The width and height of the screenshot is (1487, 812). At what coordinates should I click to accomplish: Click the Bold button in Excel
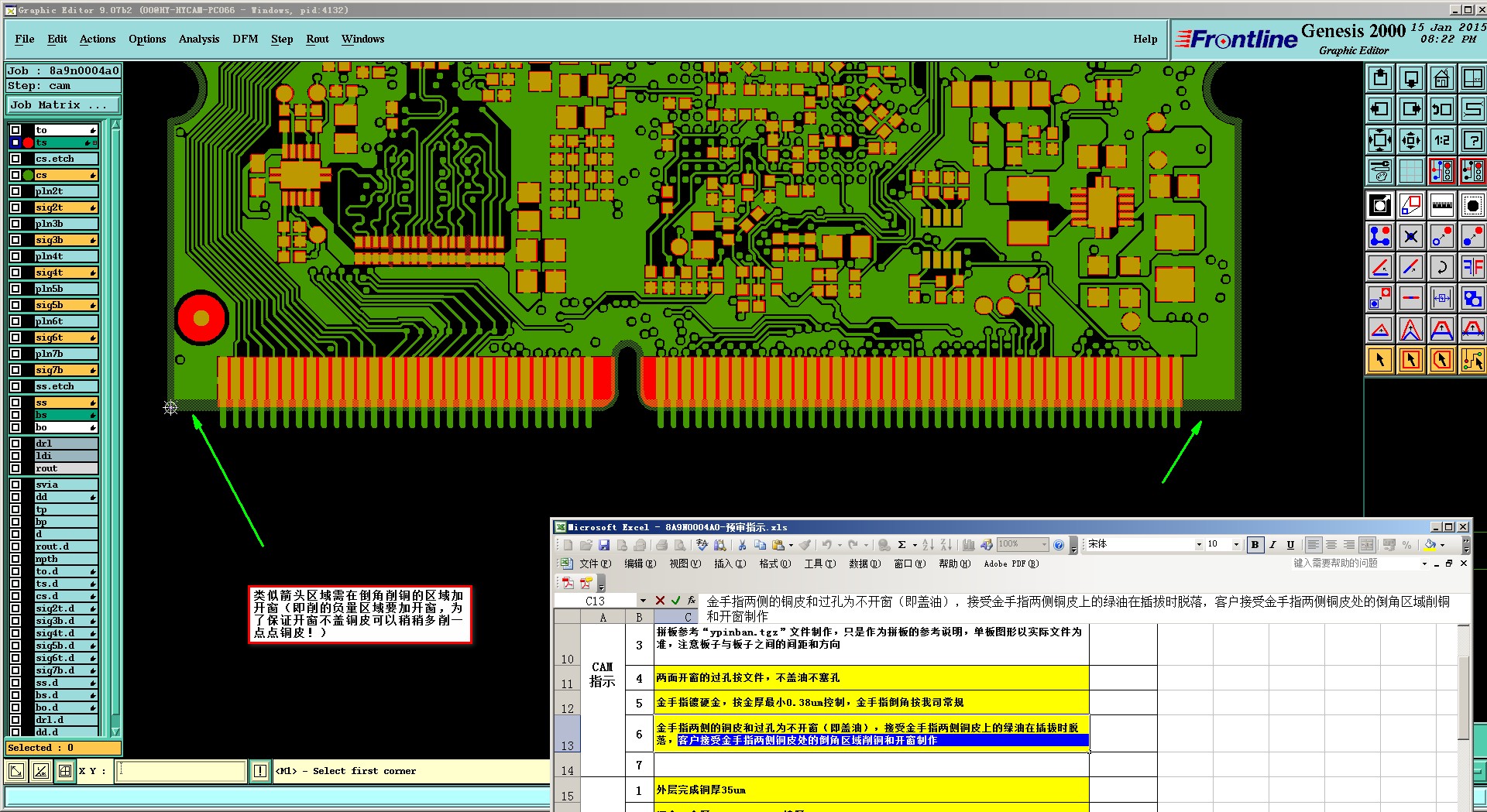1255,545
